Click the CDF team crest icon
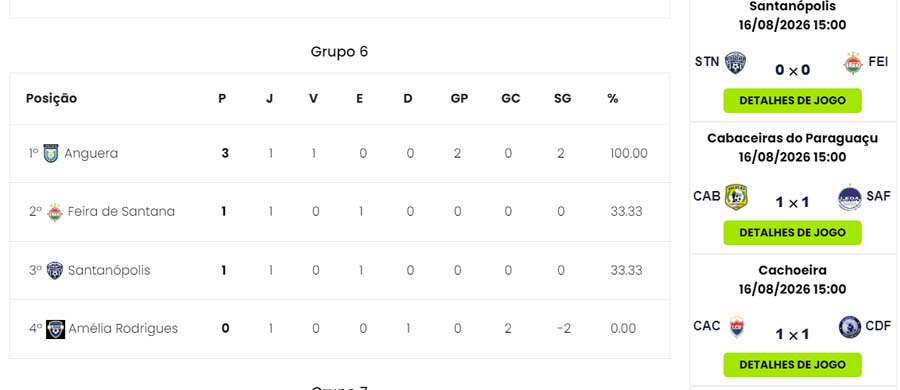This screenshot has height=390, width=900. click(x=850, y=327)
